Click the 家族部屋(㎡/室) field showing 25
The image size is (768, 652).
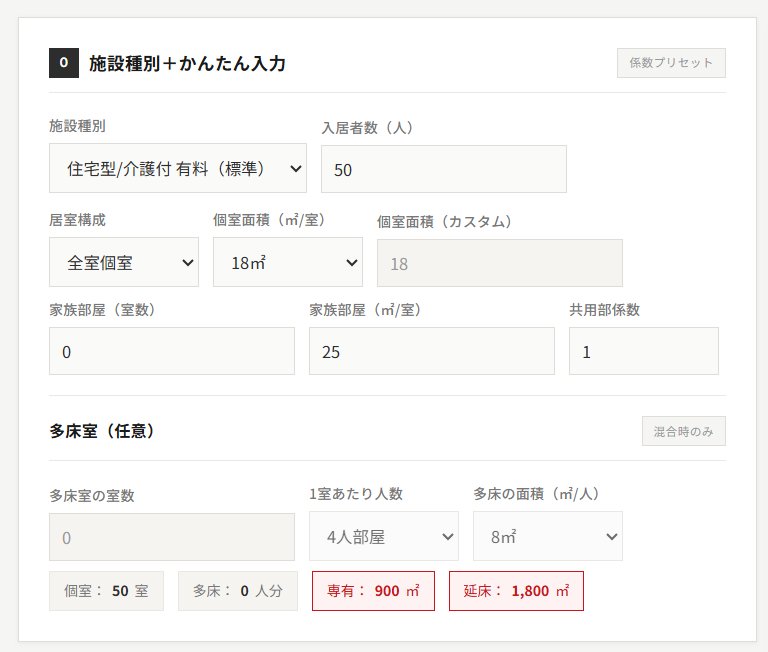[432, 351]
